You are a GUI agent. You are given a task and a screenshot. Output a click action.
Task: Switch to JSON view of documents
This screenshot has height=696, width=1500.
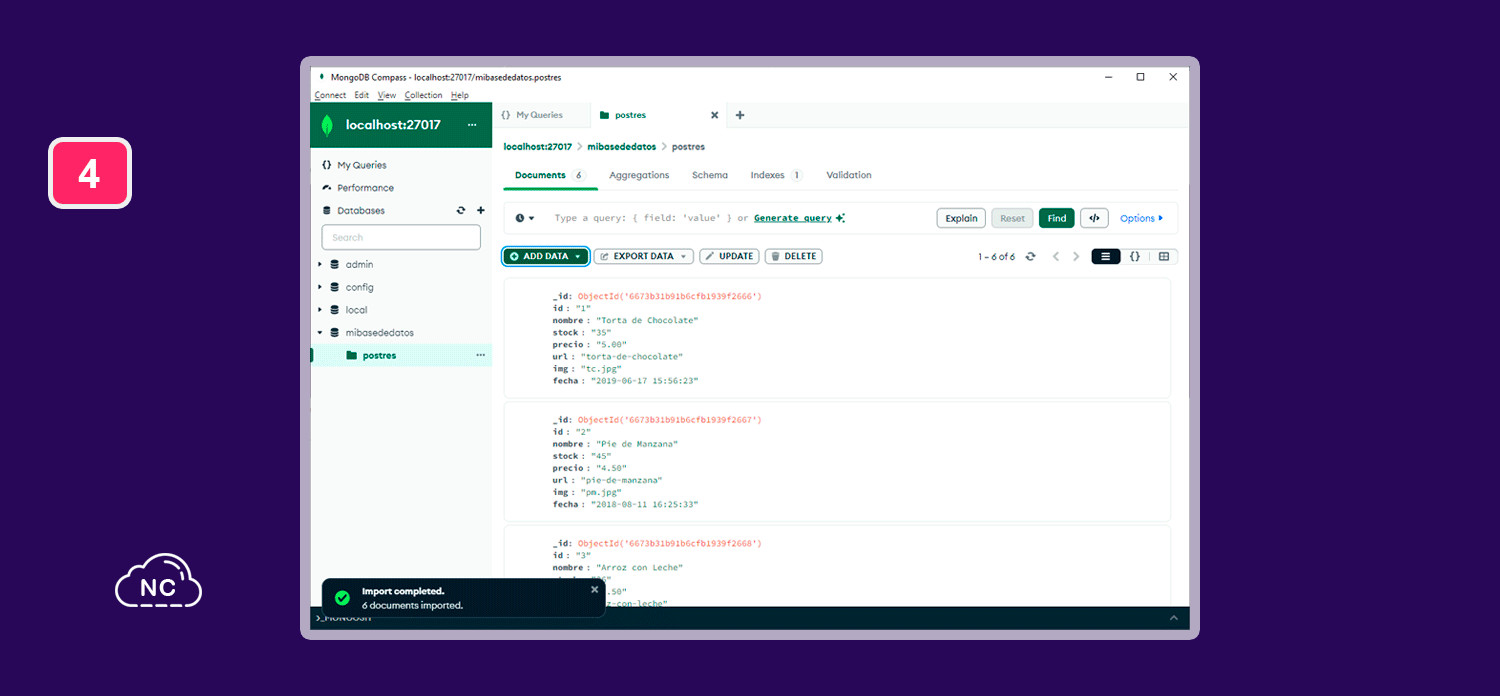coord(1135,257)
